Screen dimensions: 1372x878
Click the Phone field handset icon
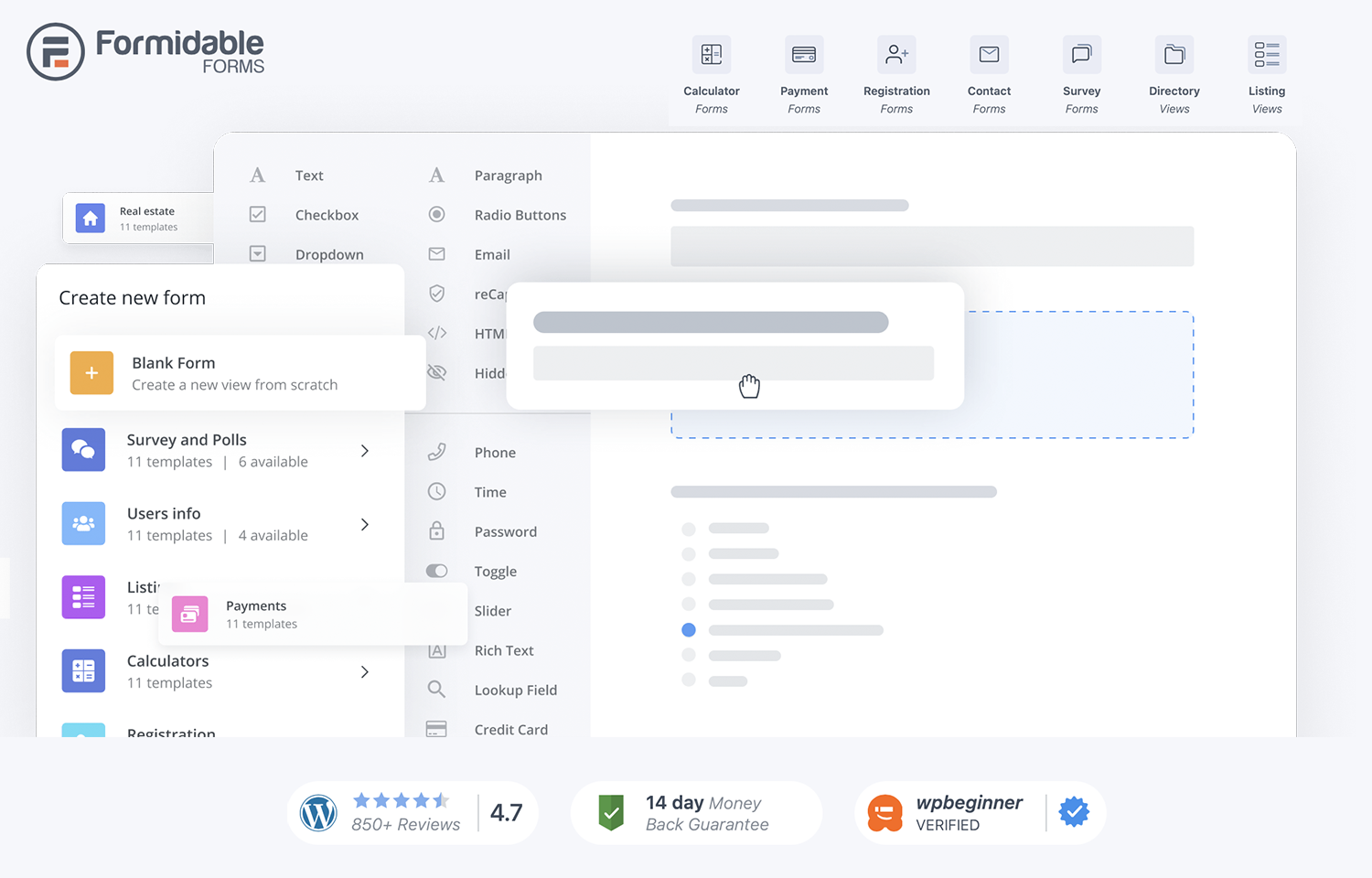pyautogui.click(x=437, y=452)
